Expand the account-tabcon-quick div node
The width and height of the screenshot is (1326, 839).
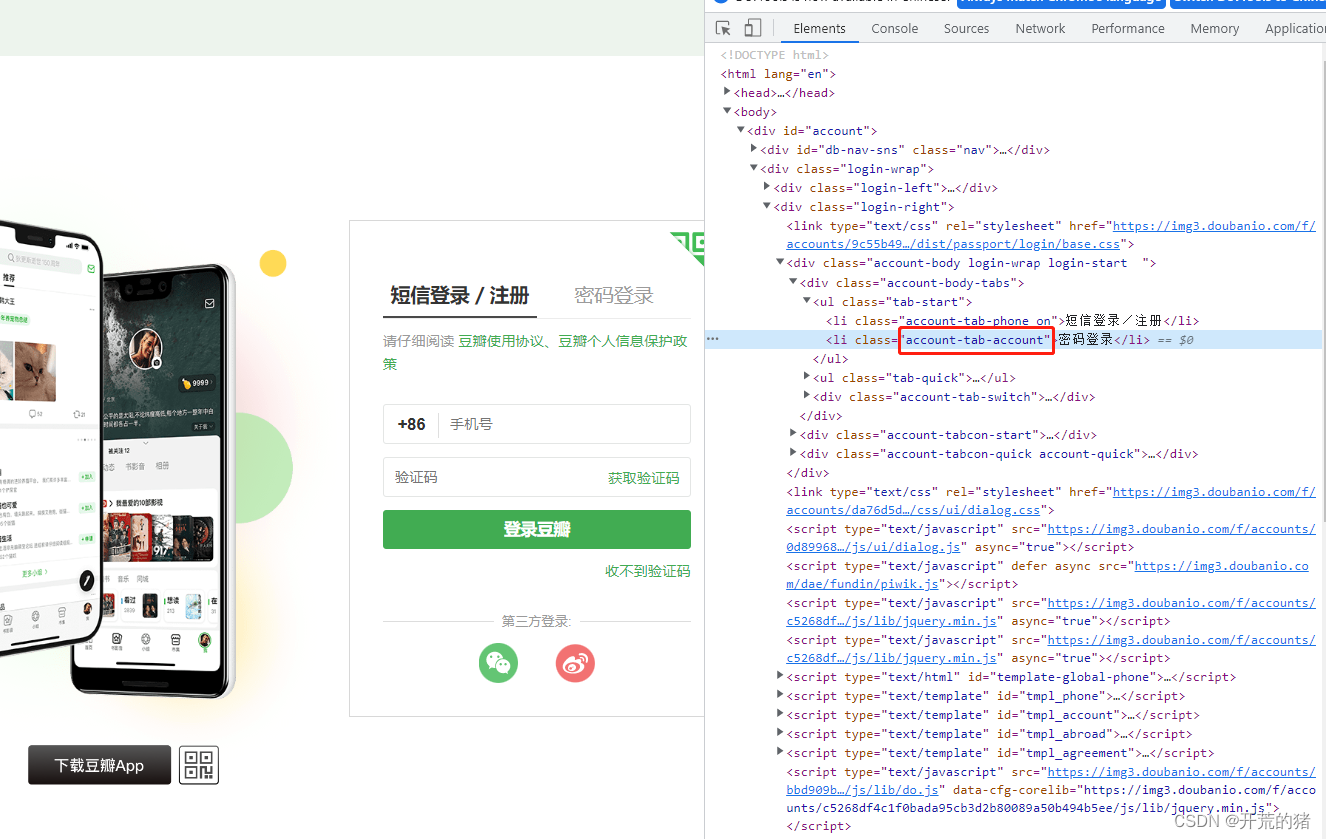793,454
